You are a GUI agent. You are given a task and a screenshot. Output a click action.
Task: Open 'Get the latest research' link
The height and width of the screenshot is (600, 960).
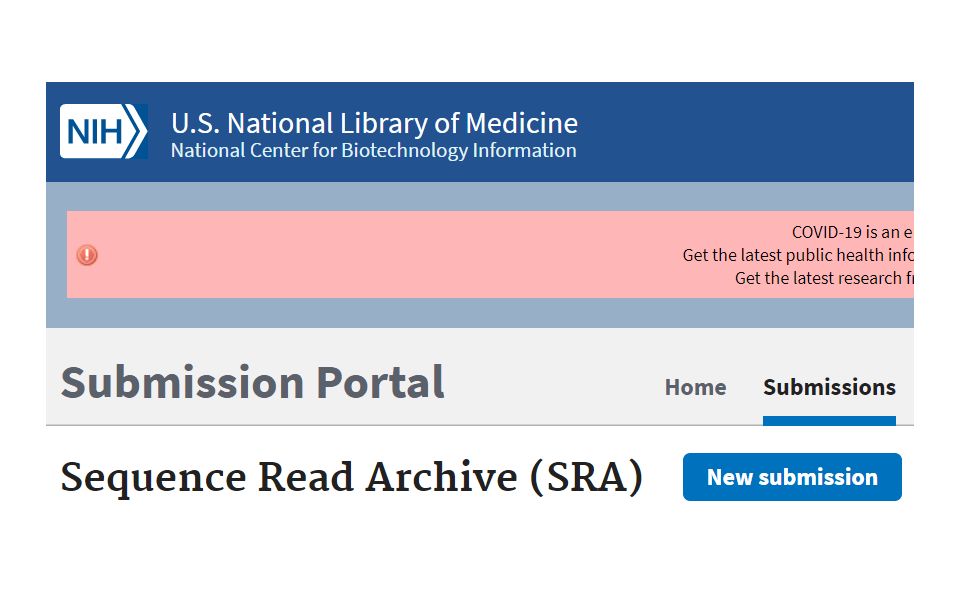[x=823, y=279]
